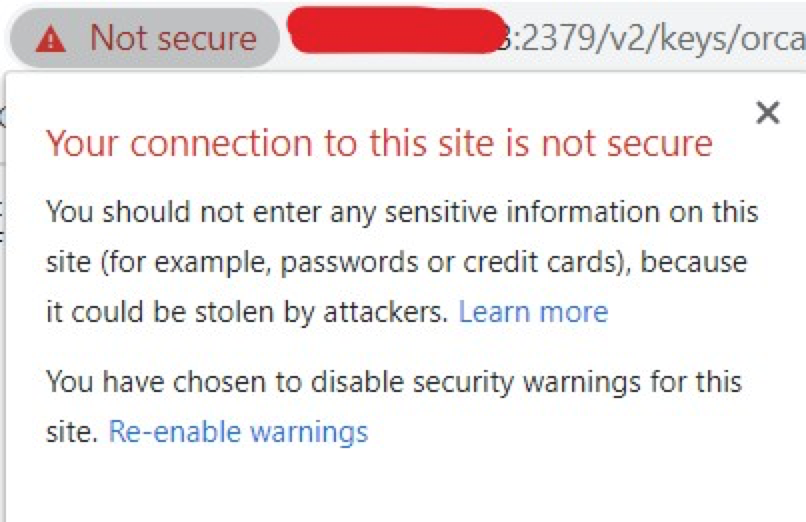The height and width of the screenshot is (522, 806).
Task: Select the red connection not secure heading
Action: tap(379, 143)
